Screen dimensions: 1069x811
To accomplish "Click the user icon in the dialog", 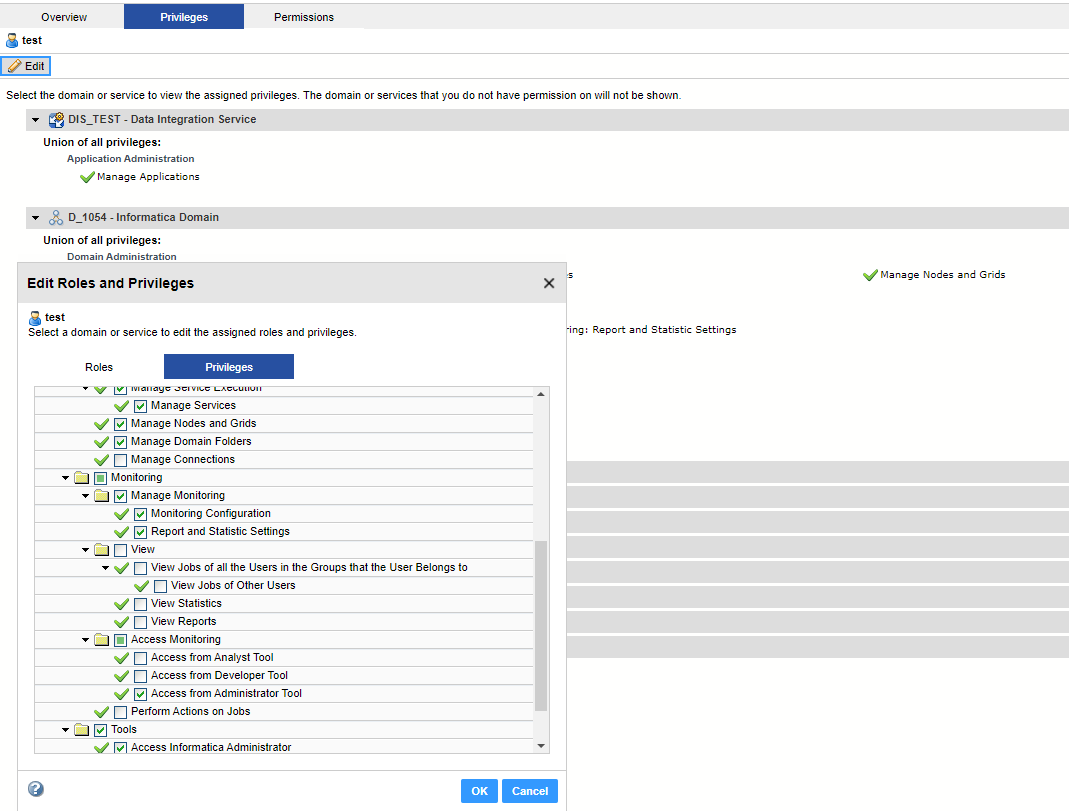I will click(x=35, y=318).
